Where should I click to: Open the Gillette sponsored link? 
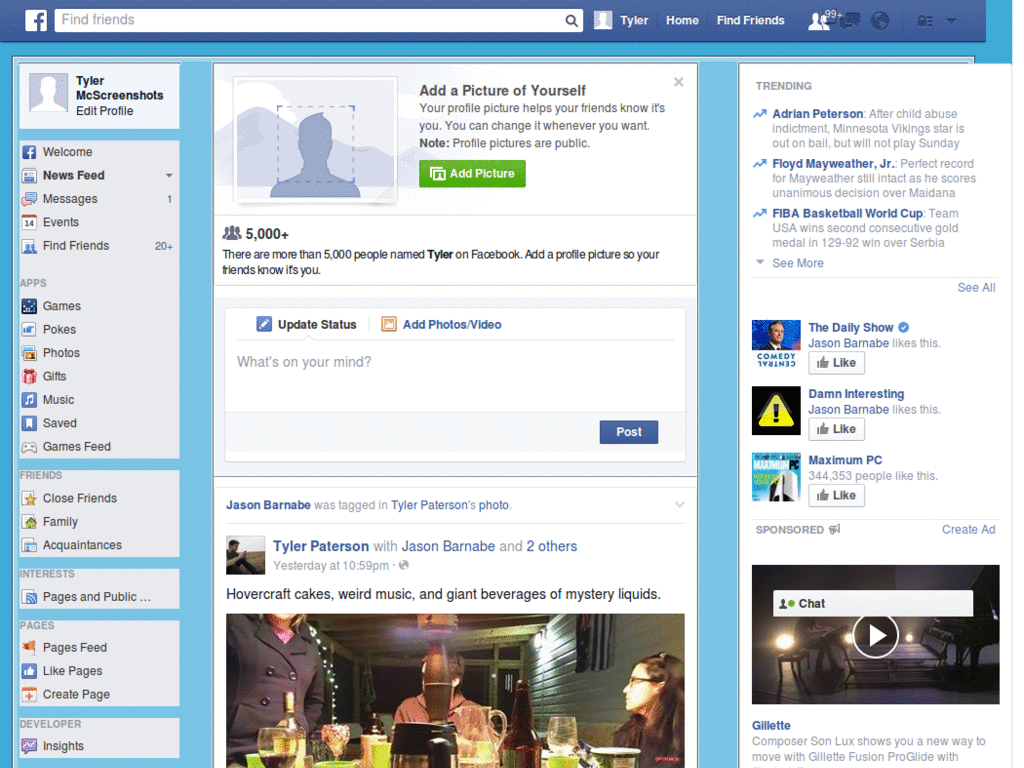[x=771, y=726]
